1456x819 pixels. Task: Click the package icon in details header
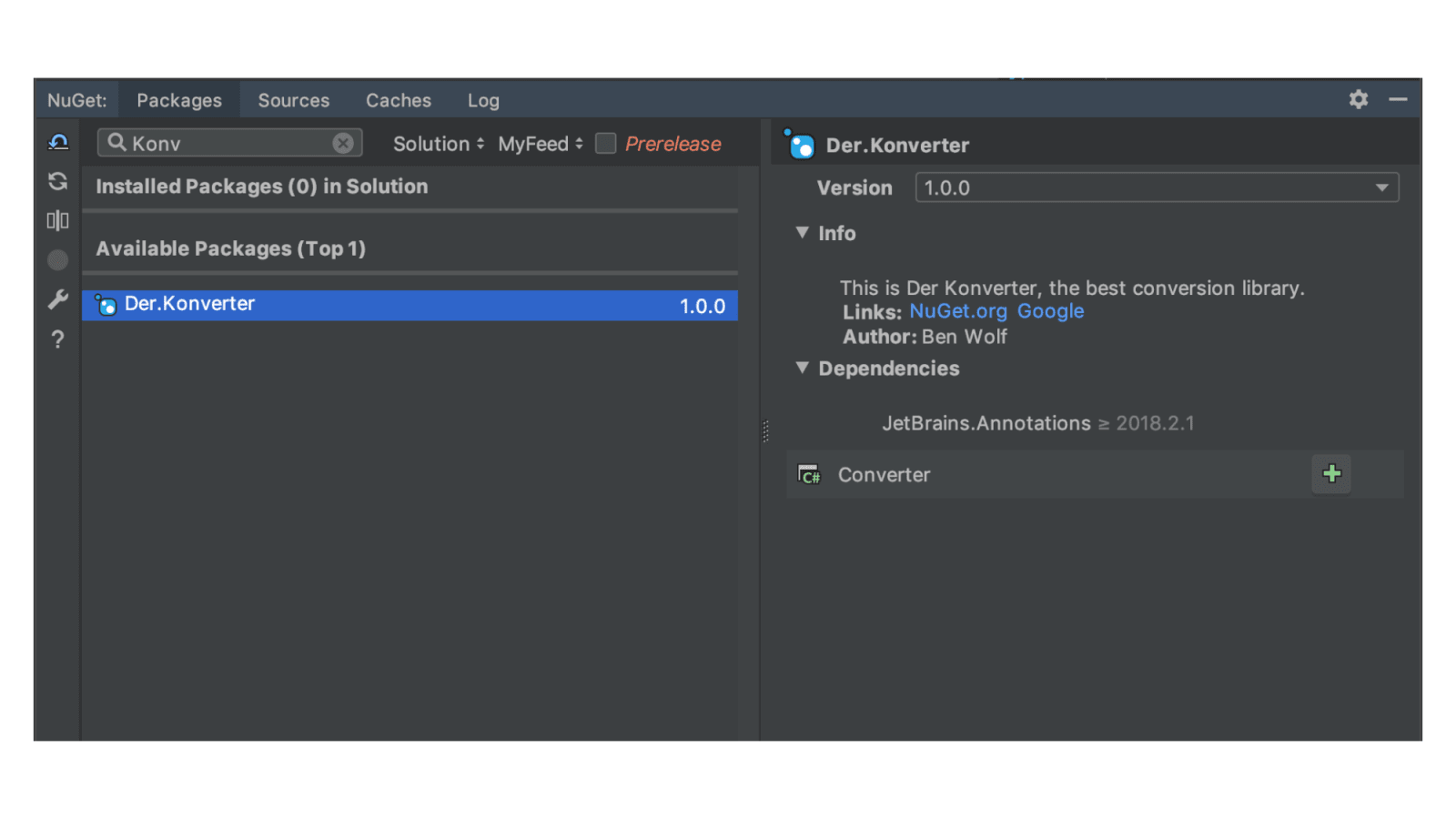pos(799,144)
